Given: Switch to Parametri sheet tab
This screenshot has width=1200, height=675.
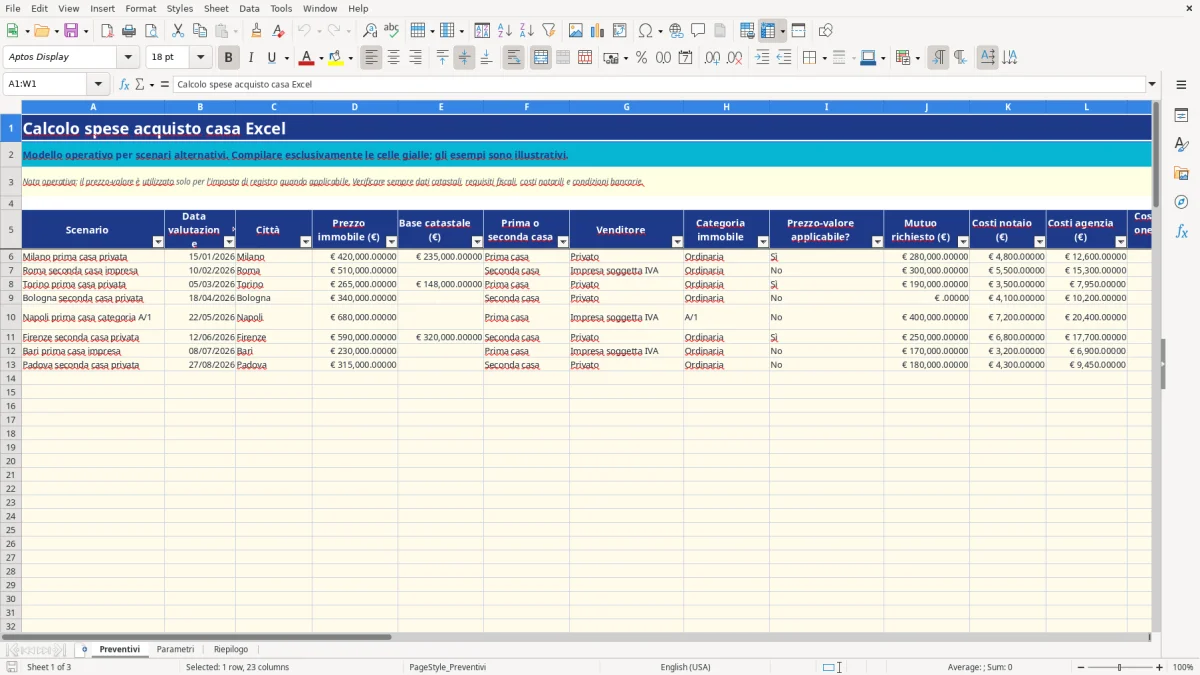Looking at the screenshot, I should (175, 649).
